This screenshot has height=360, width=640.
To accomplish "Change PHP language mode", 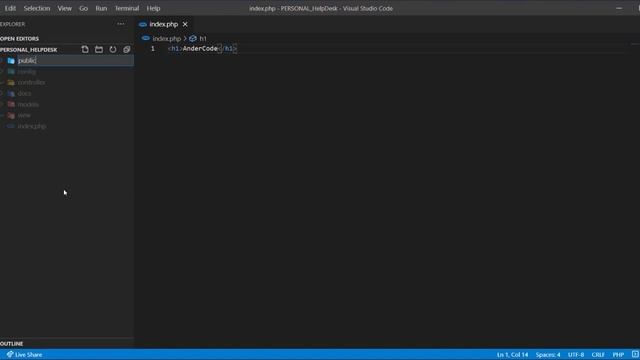I will [618, 355].
